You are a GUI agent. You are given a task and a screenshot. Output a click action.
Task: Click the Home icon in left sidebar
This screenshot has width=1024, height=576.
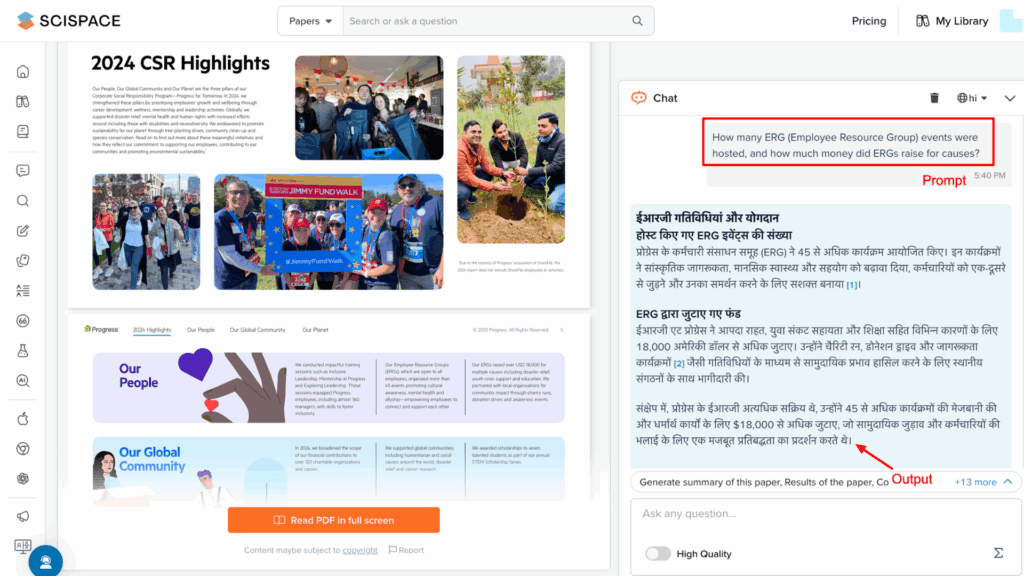pos(23,72)
